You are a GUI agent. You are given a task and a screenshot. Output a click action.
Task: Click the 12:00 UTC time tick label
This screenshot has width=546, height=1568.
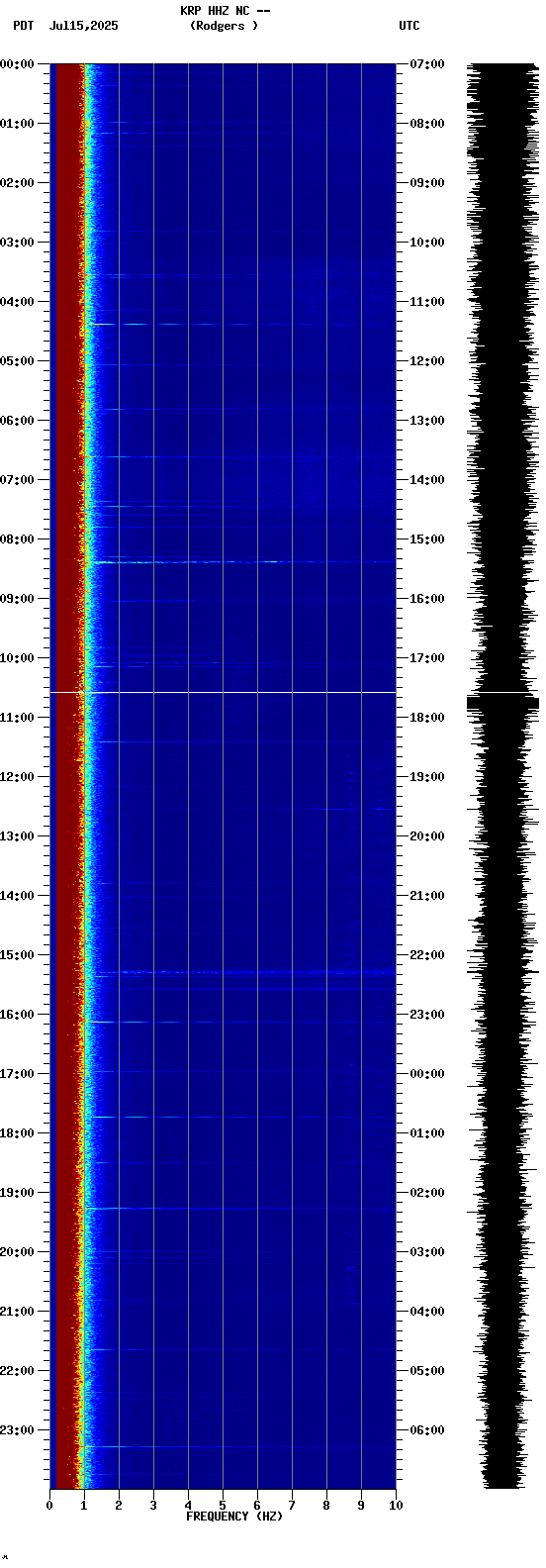click(427, 361)
